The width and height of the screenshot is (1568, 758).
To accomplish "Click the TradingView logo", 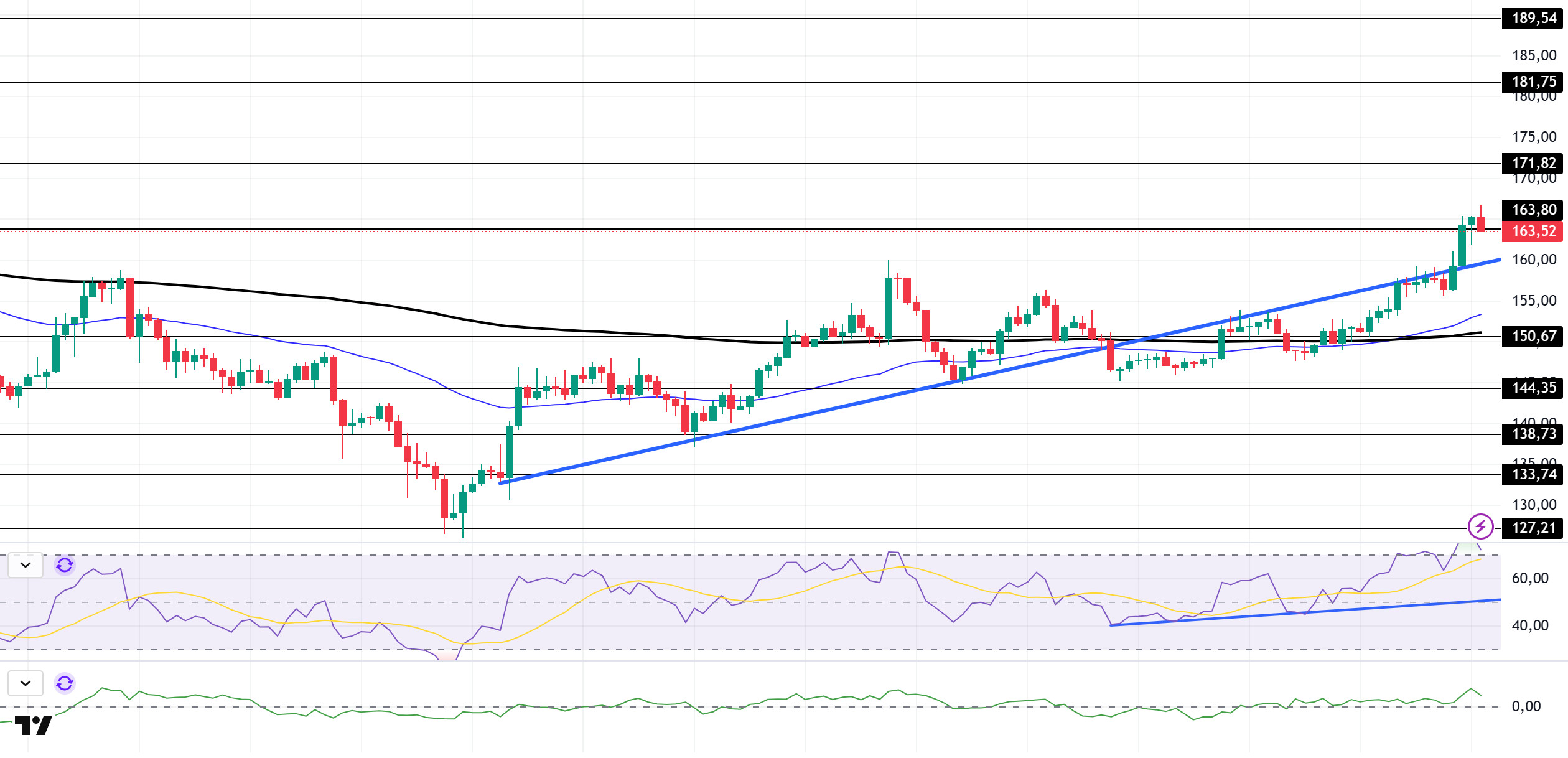I will [33, 726].
